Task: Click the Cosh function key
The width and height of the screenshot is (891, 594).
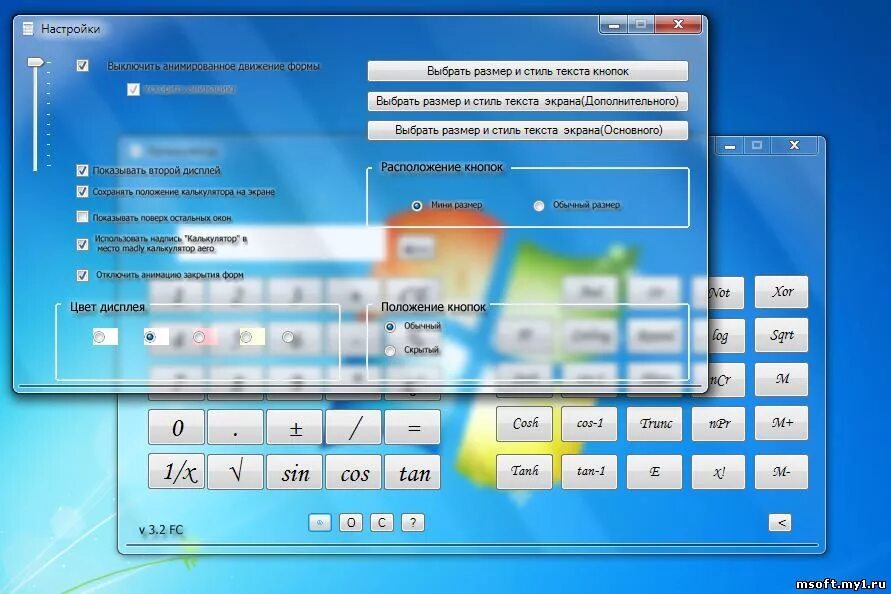Action: tap(524, 423)
